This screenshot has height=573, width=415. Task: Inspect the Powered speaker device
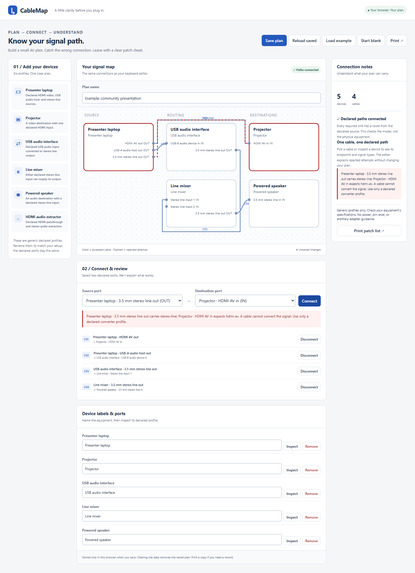point(292,541)
